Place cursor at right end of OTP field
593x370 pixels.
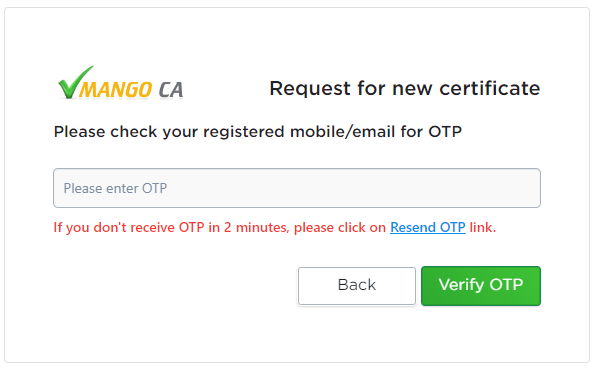[x=531, y=188]
